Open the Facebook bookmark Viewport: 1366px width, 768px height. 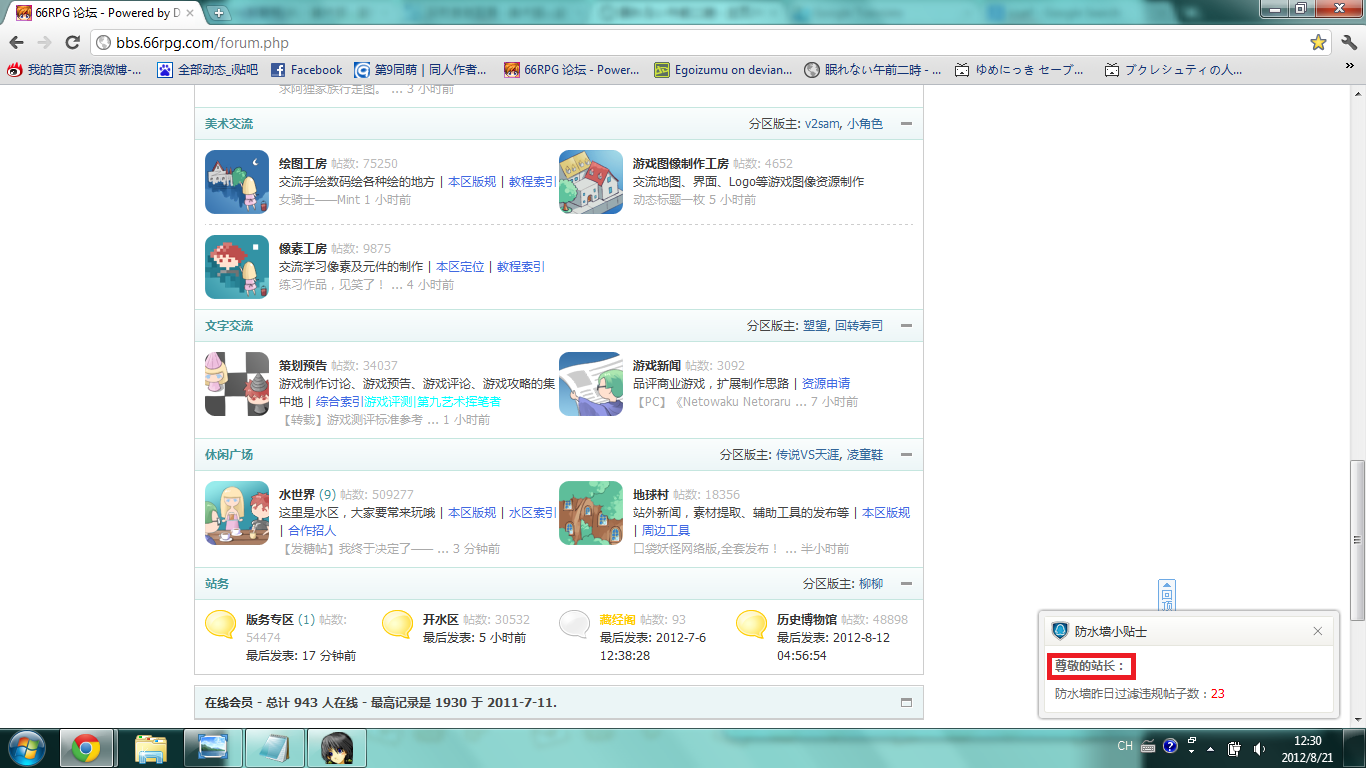[306, 70]
